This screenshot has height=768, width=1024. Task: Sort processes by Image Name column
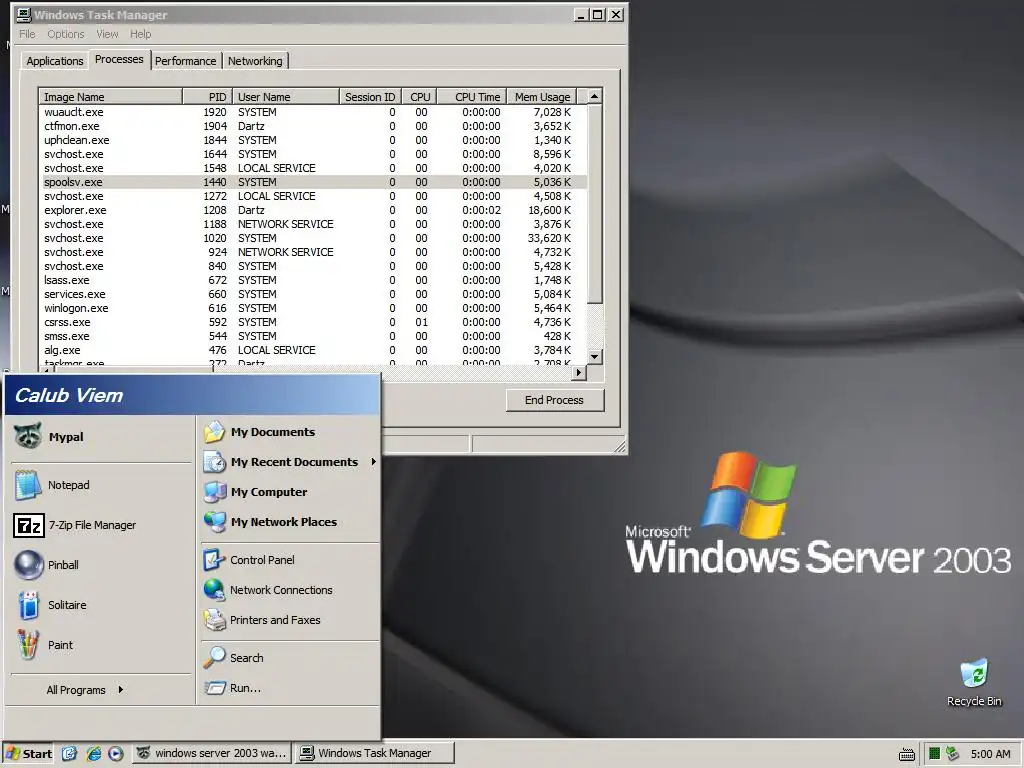tap(110, 97)
